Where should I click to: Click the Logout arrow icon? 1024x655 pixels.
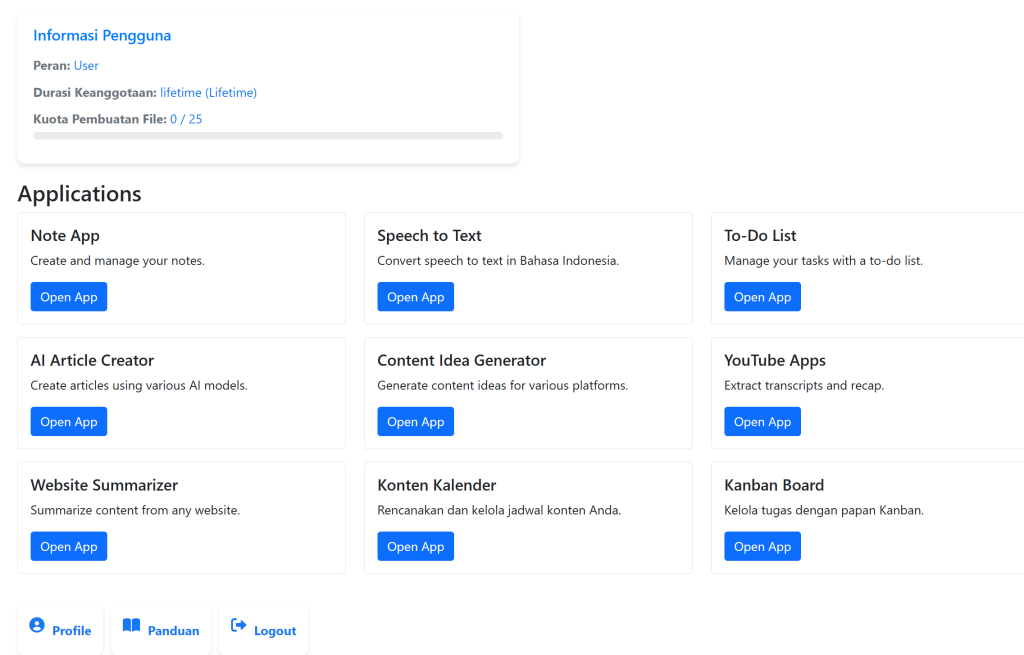(x=238, y=625)
